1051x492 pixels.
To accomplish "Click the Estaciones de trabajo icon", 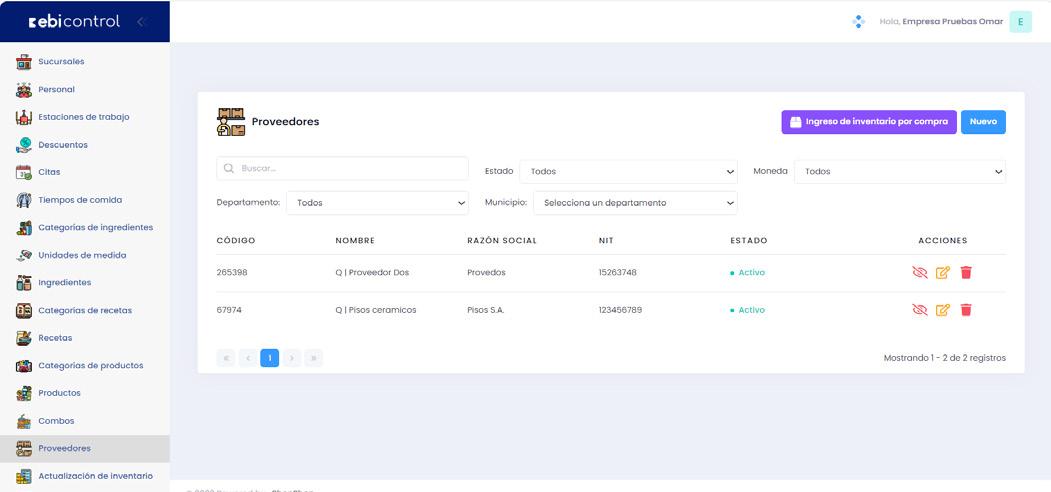I will [23, 117].
